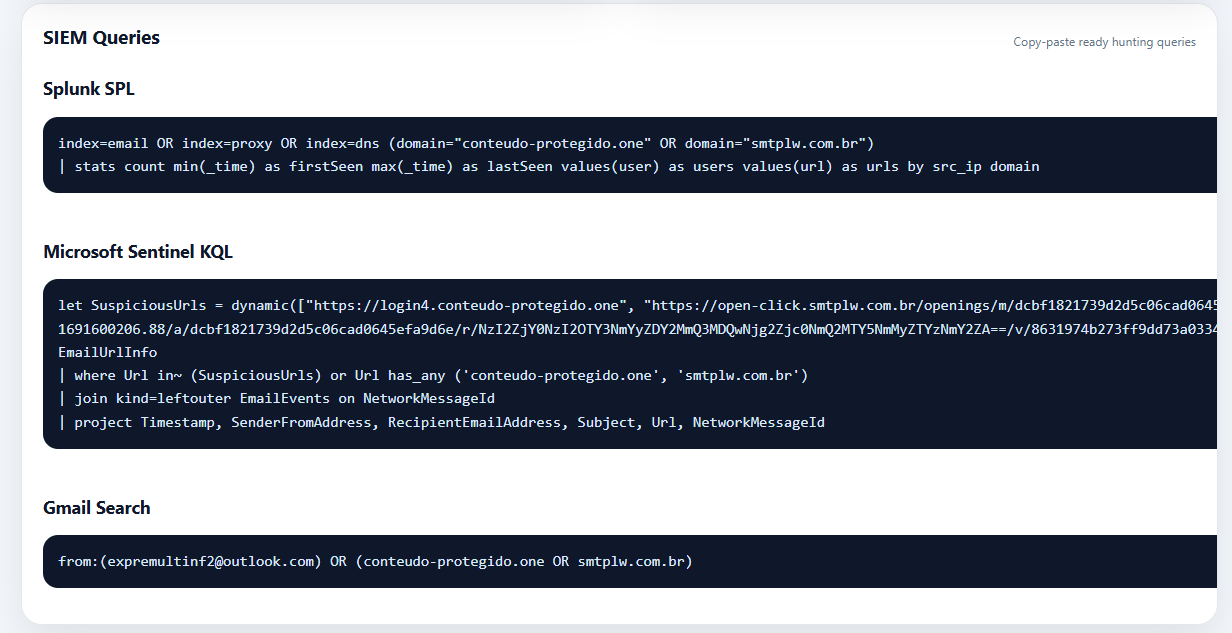
Task: Click the "Splunk SPL" heading
Action: coord(89,89)
